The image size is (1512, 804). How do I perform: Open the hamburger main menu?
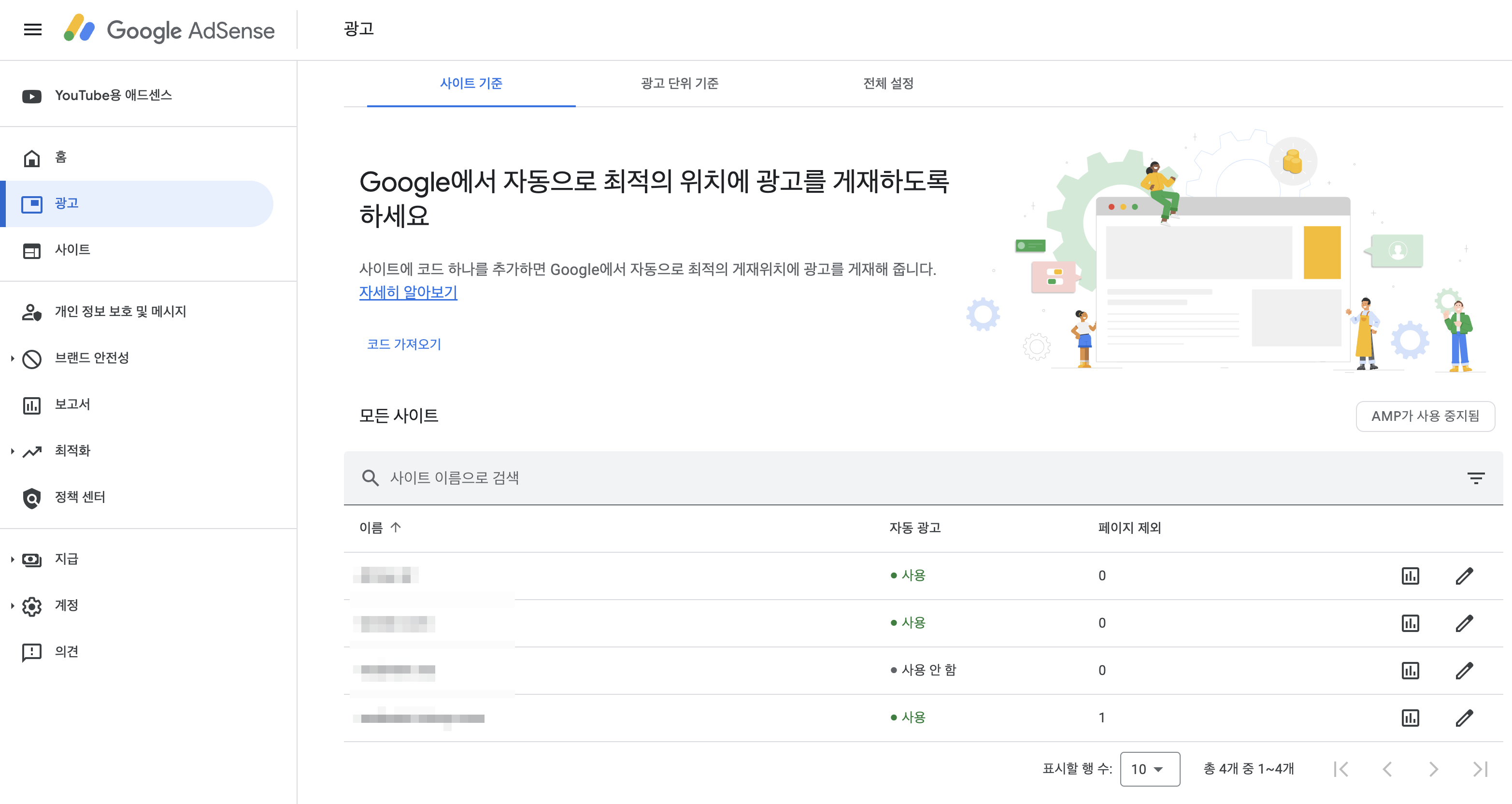click(x=33, y=29)
